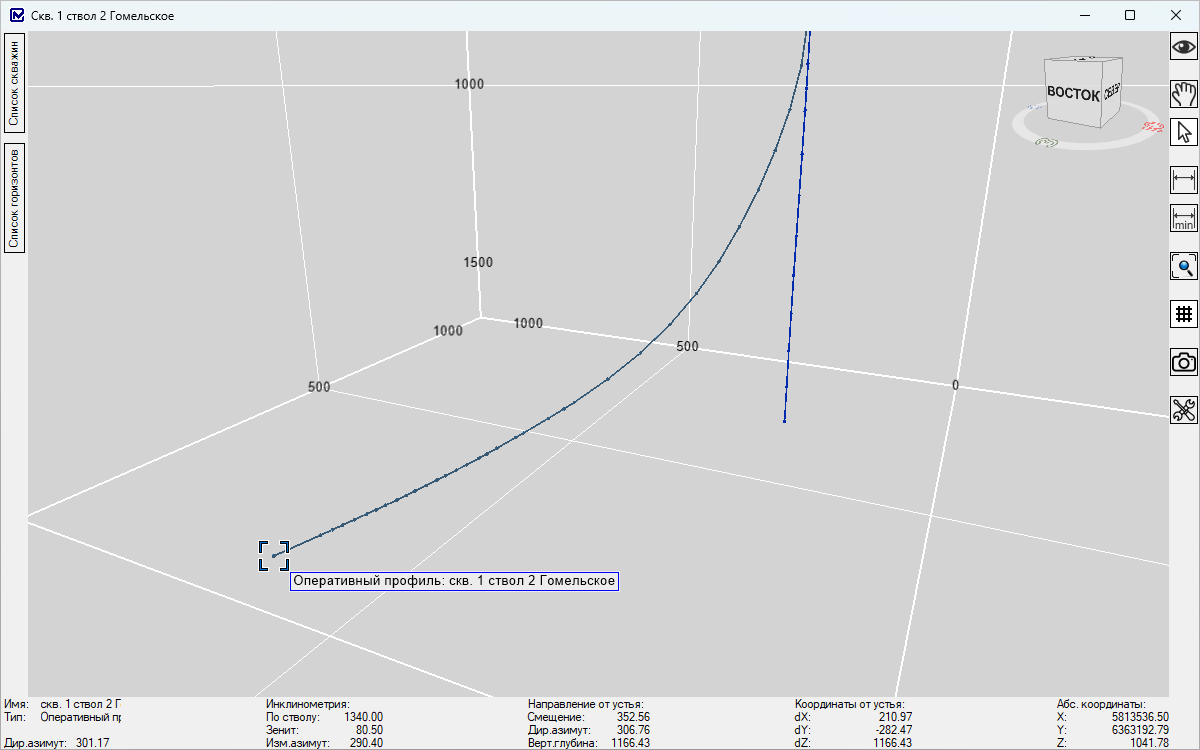Screen dimensions: 1200x750
Task: Click the СЕВЕР face of the view cube
Action: click(x=1111, y=91)
